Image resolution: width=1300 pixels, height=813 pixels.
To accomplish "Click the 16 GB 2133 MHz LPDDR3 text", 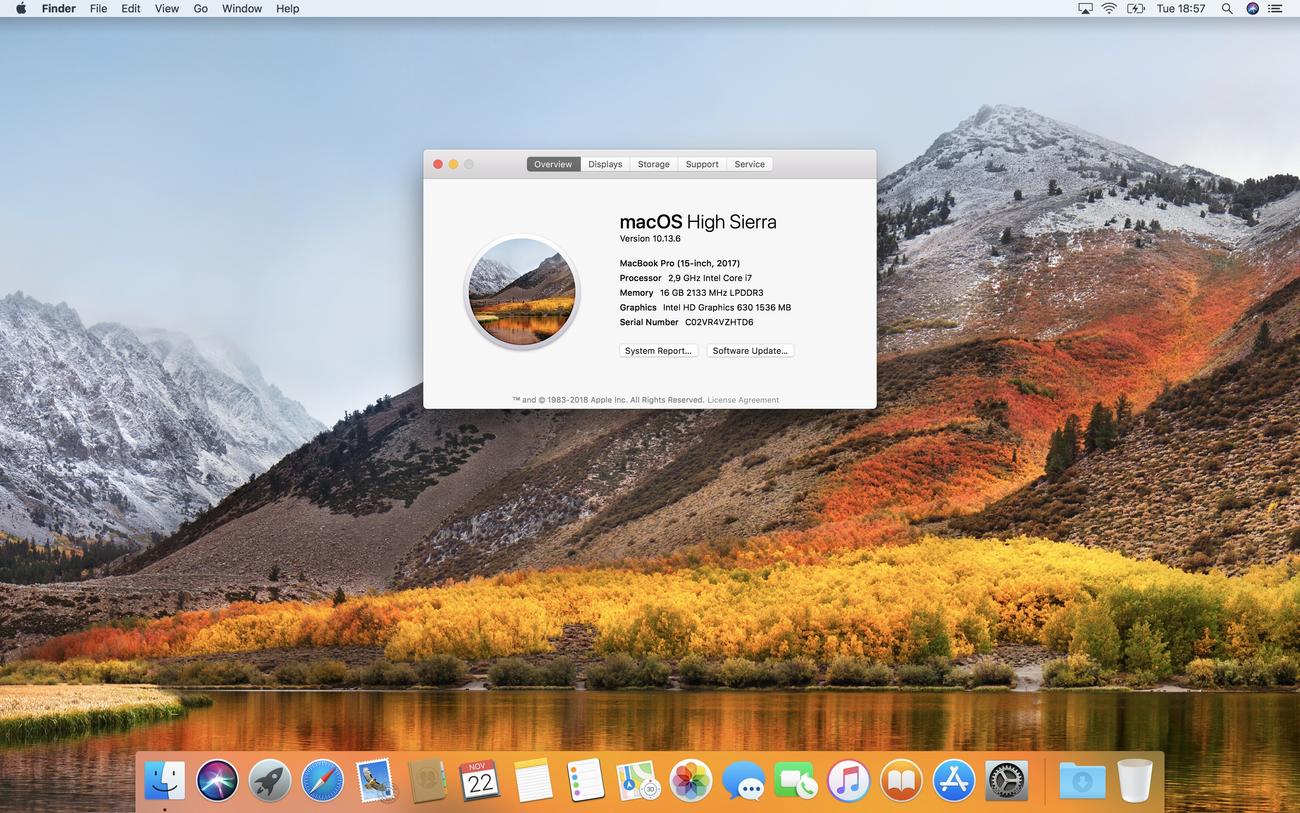I will (x=711, y=293).
